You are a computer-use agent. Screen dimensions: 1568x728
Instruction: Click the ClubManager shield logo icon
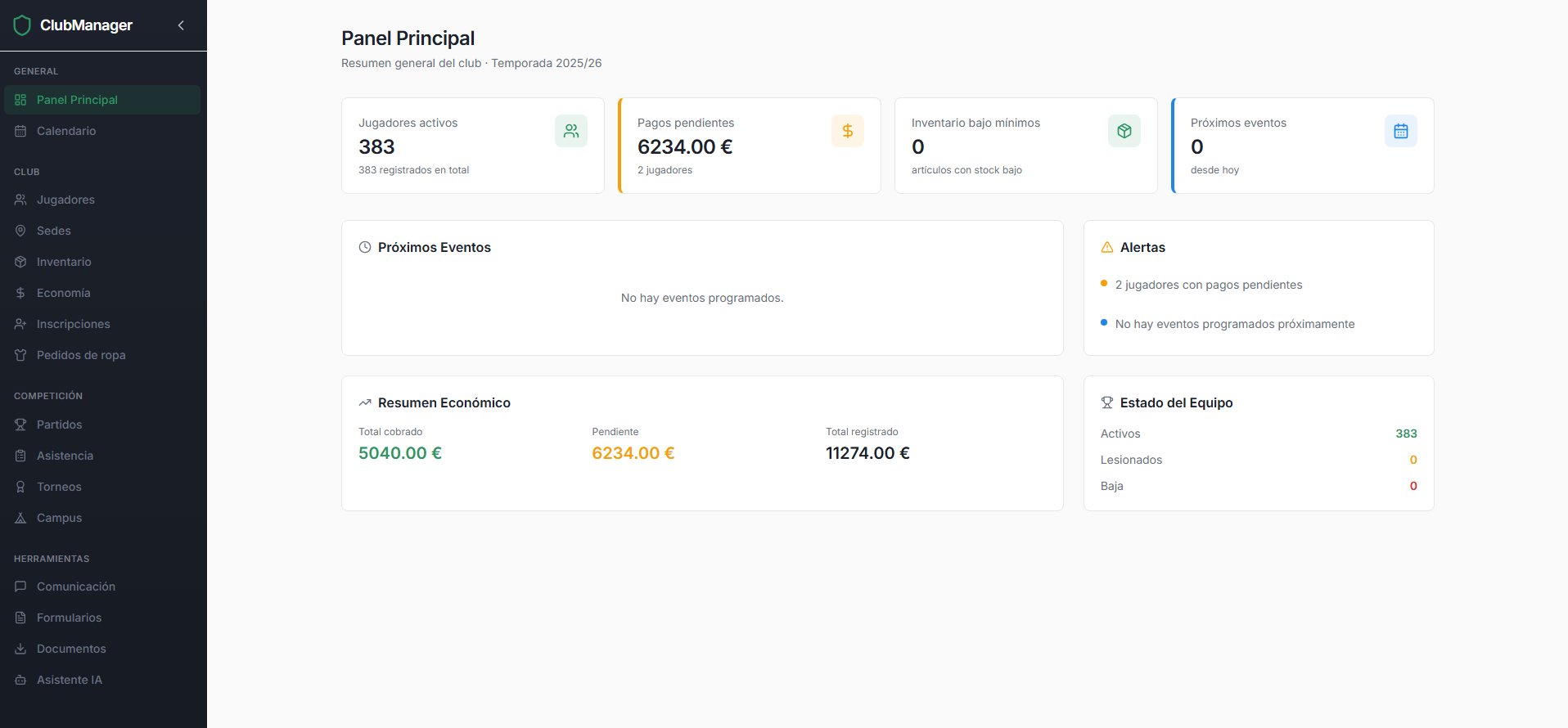tap(22, 25)
